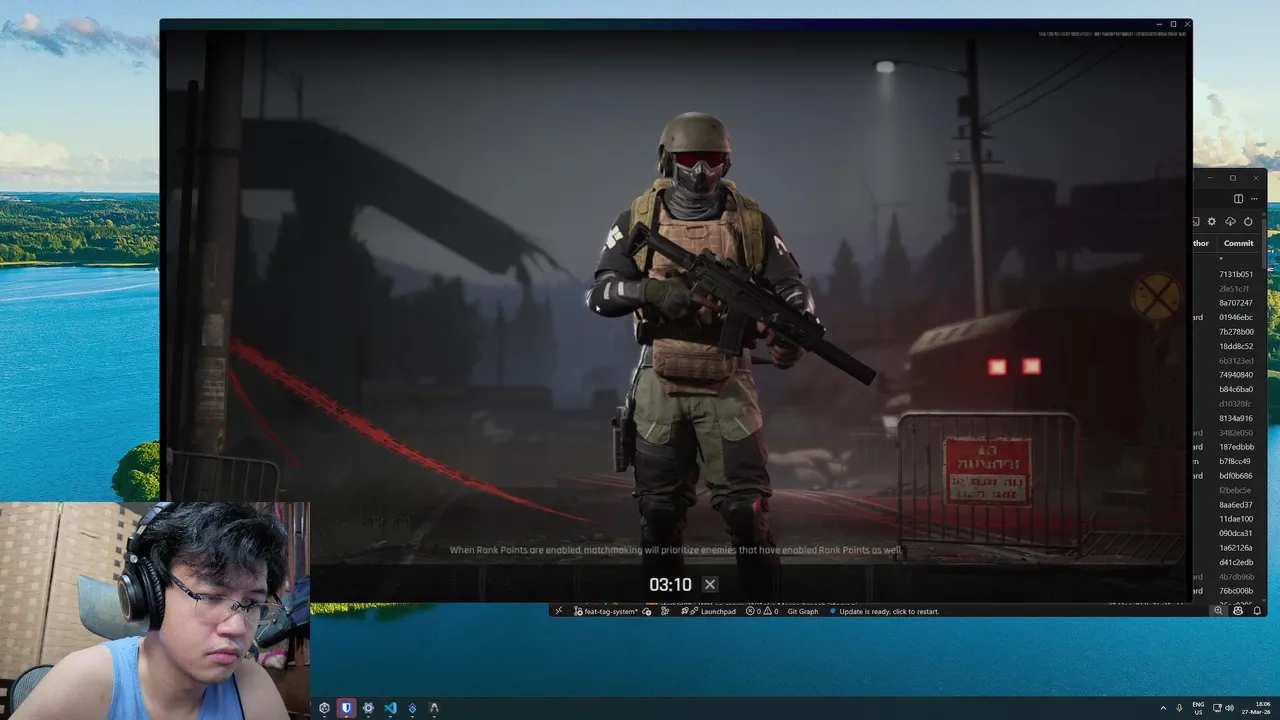Select commit 01946ebc in Git Graph
Image resolution: width=1280 pixels, height=720 pixels.
coord(1236,318)
